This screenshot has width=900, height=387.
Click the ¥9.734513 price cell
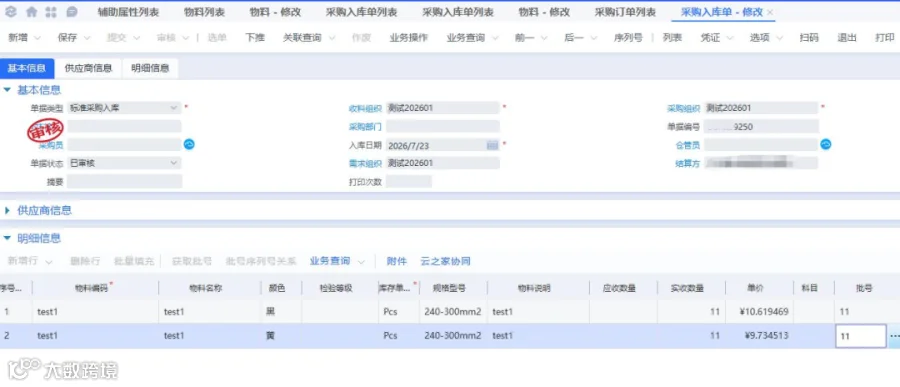click(x=759, y=336)
